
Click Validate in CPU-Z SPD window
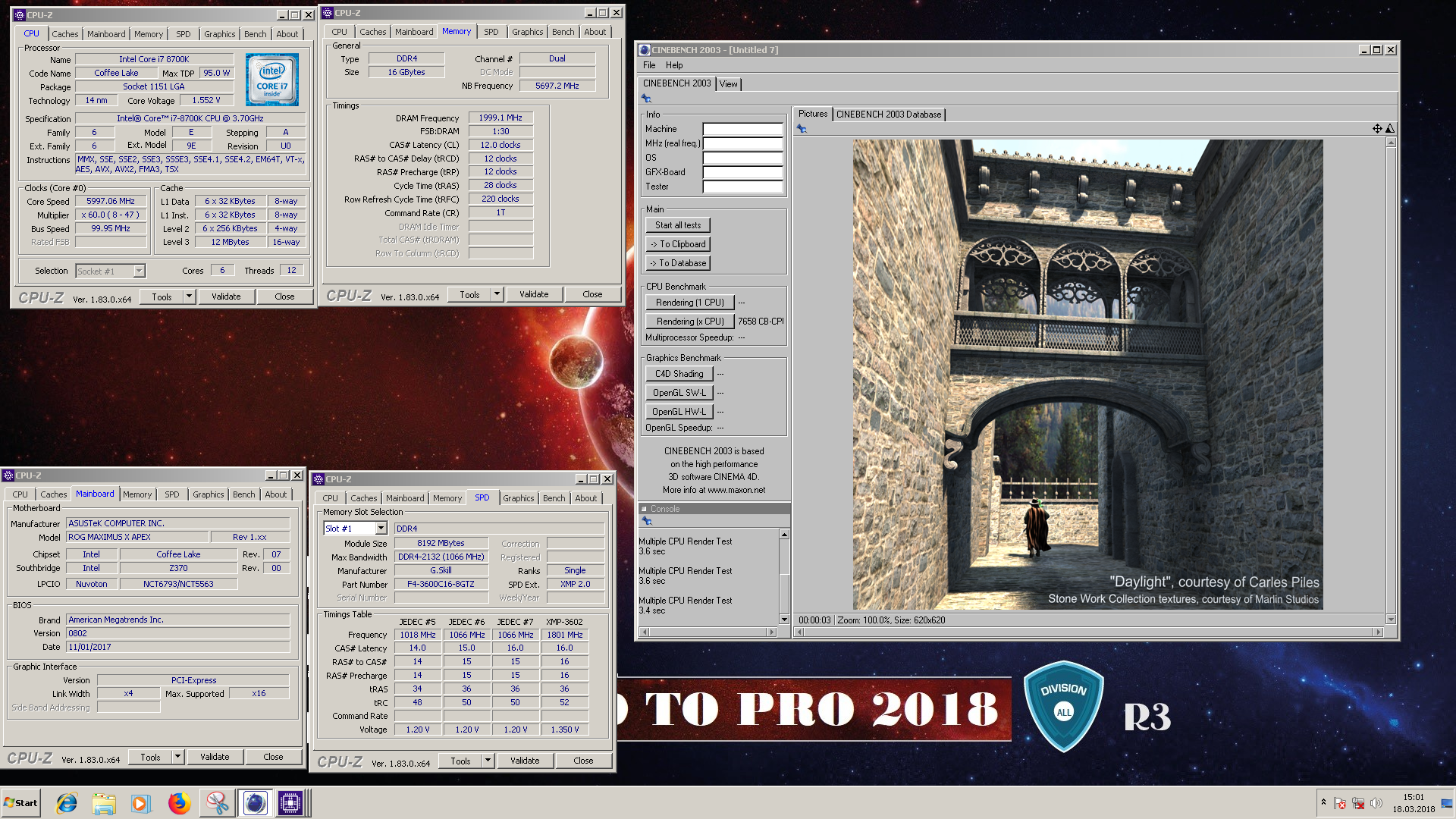click(525, 761)
